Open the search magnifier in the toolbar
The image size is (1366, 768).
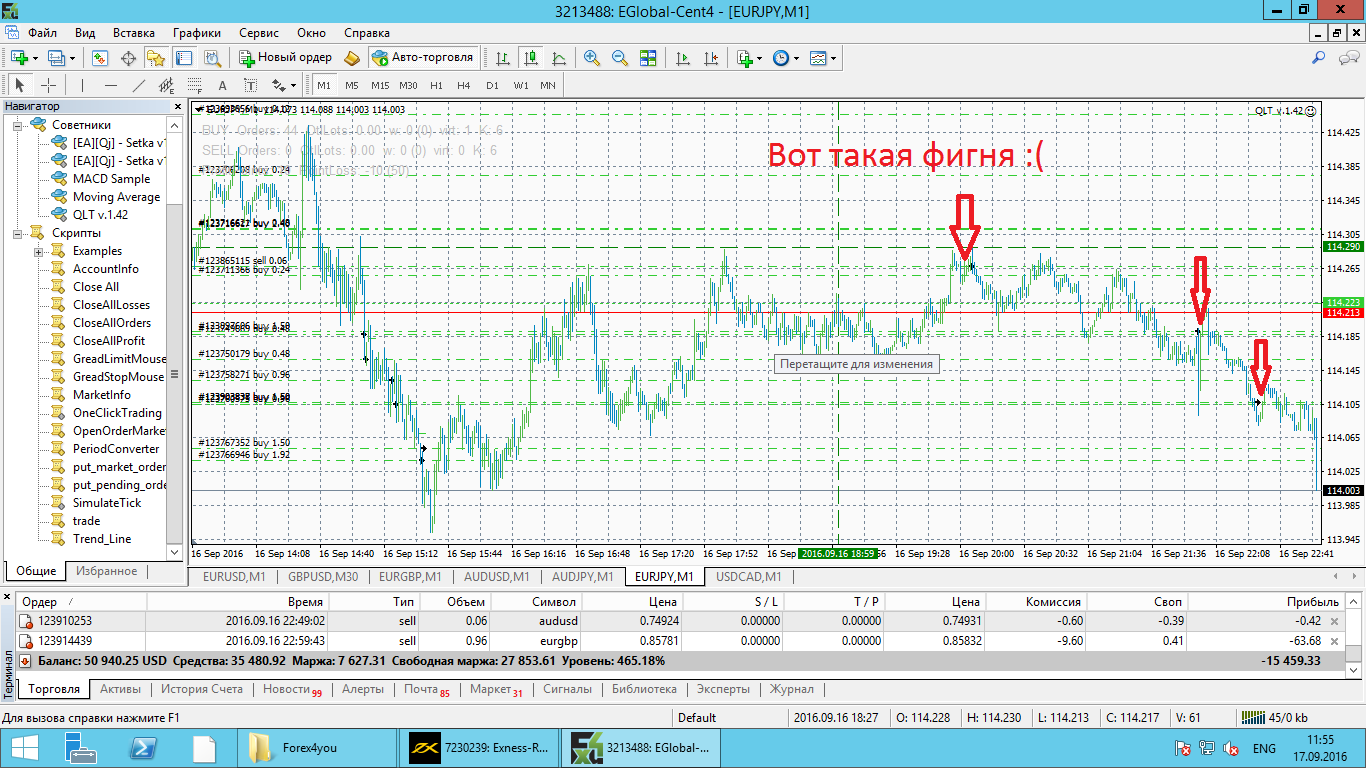click(x=1320, y=58)
